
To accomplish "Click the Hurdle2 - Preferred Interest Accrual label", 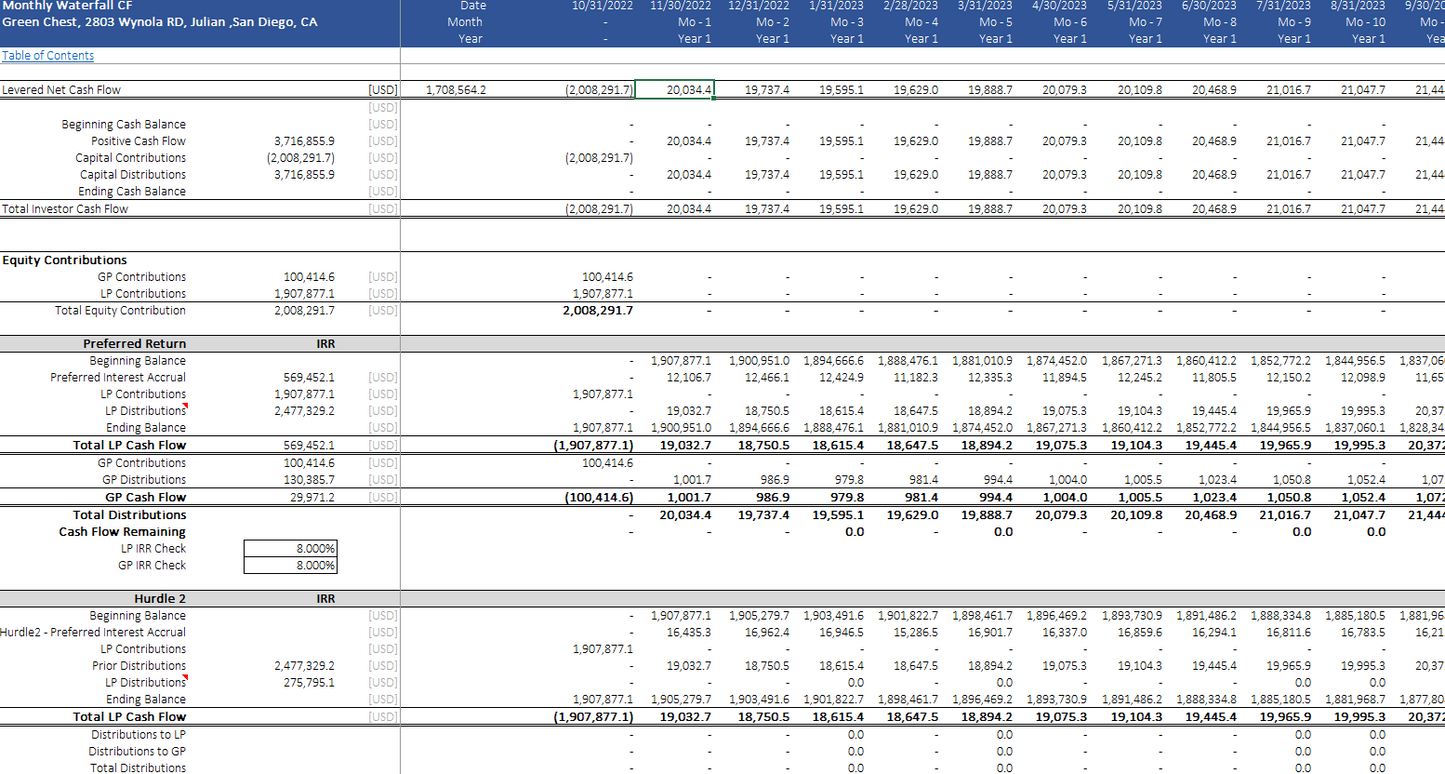I will [x=93, y=633].
